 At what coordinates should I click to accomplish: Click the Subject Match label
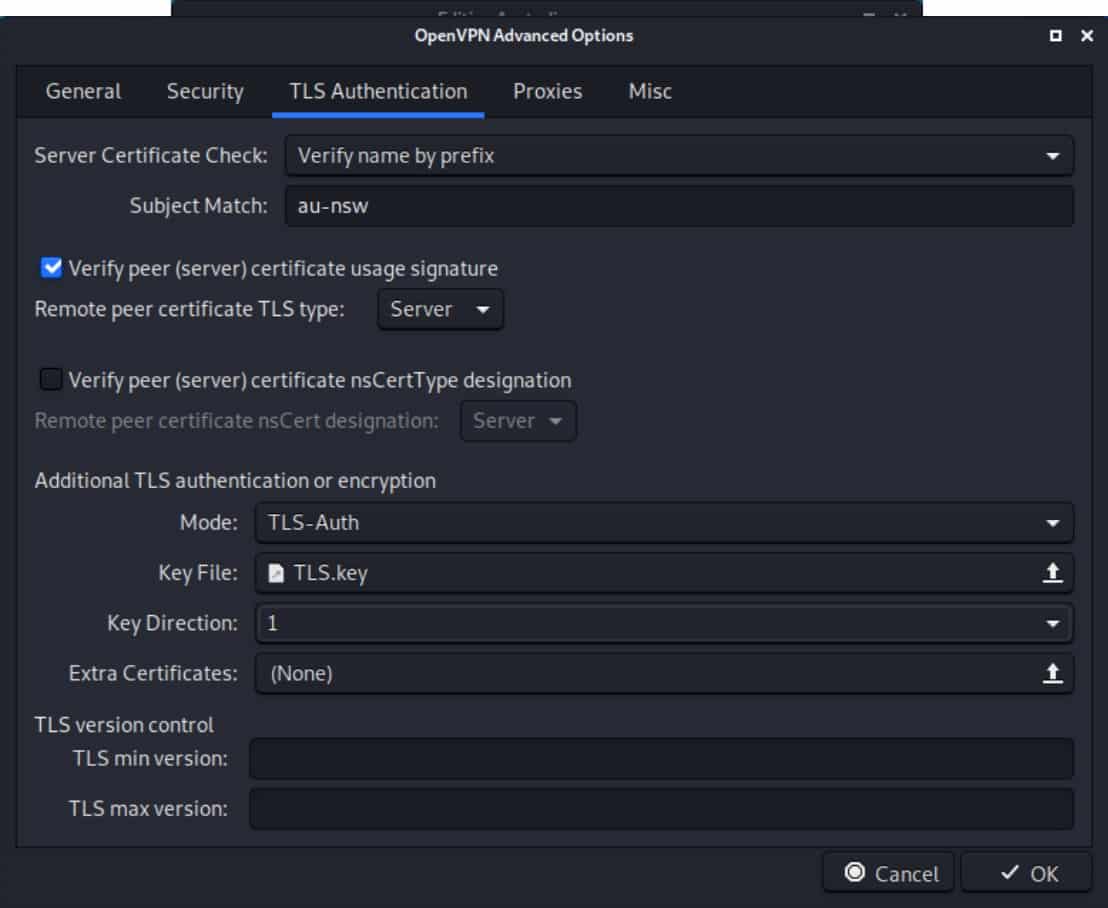(199, 206)
